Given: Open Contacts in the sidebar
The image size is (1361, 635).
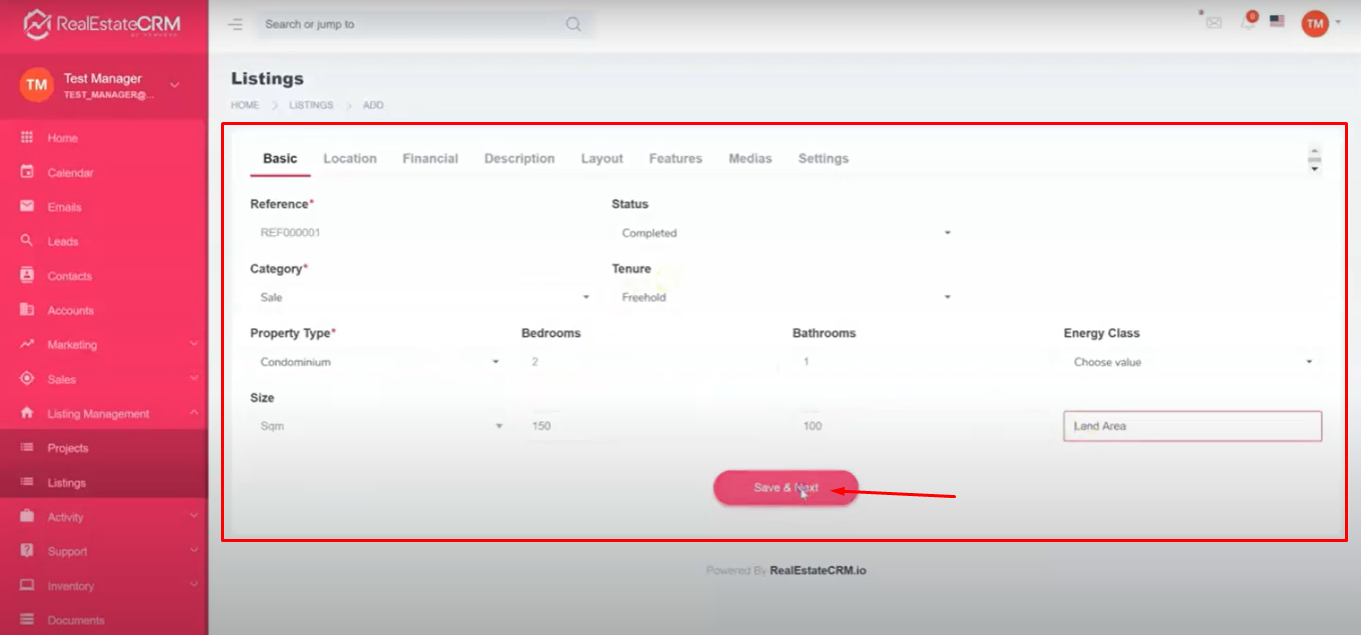Looking at the screenshot, I should pyautogui.click(x=69, y=276).
